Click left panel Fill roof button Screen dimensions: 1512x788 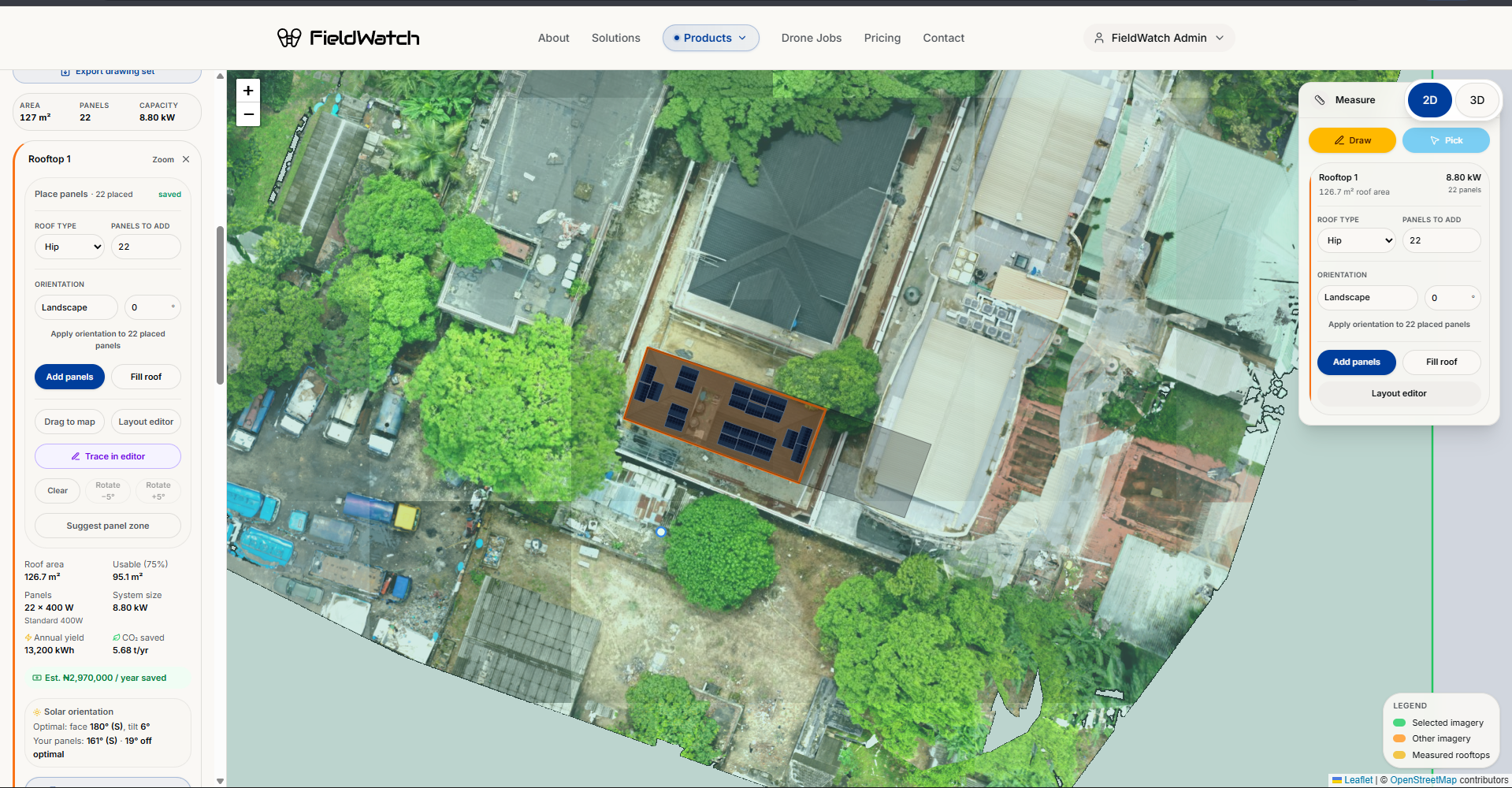pos(146,377)
